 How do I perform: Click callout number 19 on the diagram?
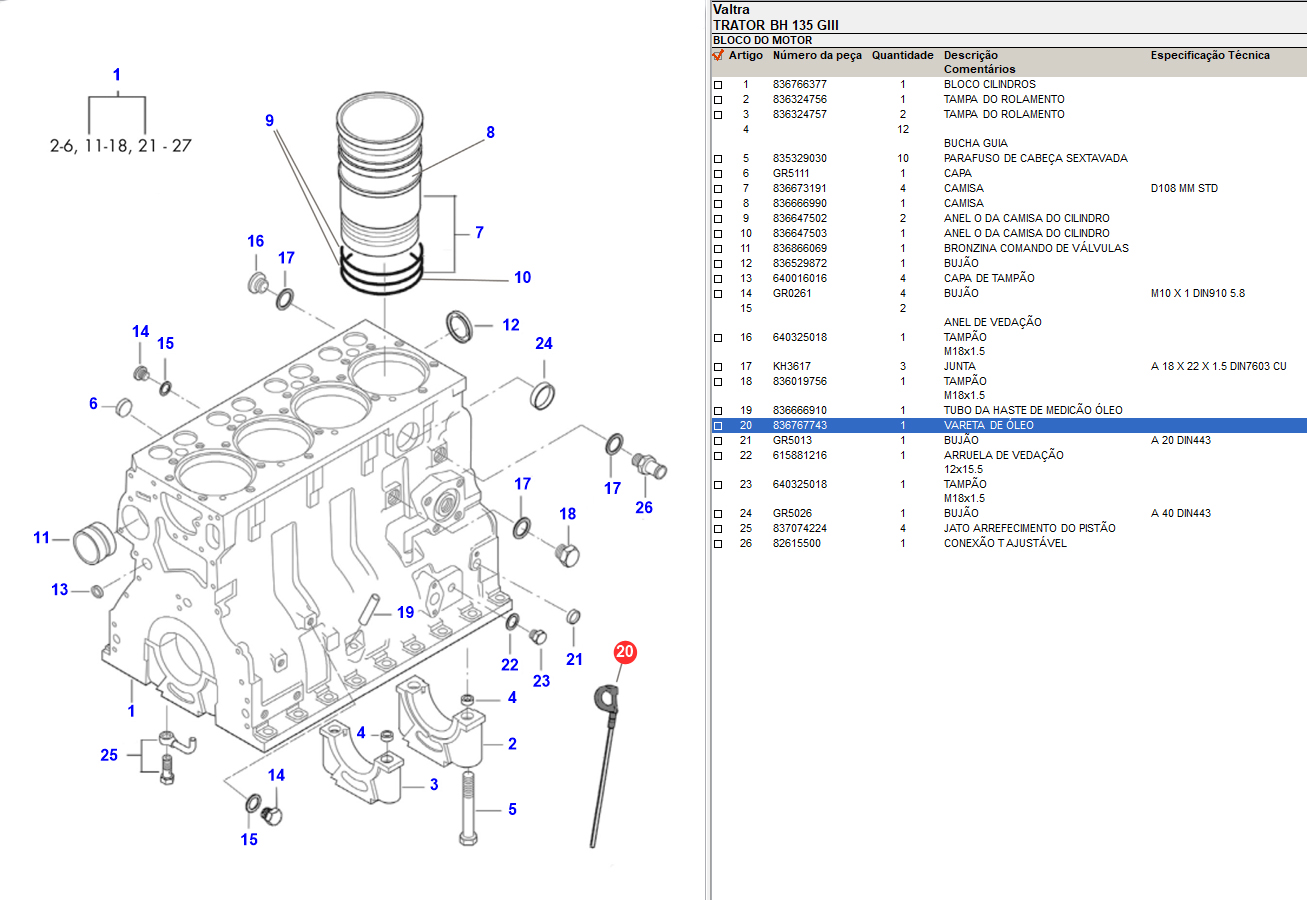pos(405,612)
